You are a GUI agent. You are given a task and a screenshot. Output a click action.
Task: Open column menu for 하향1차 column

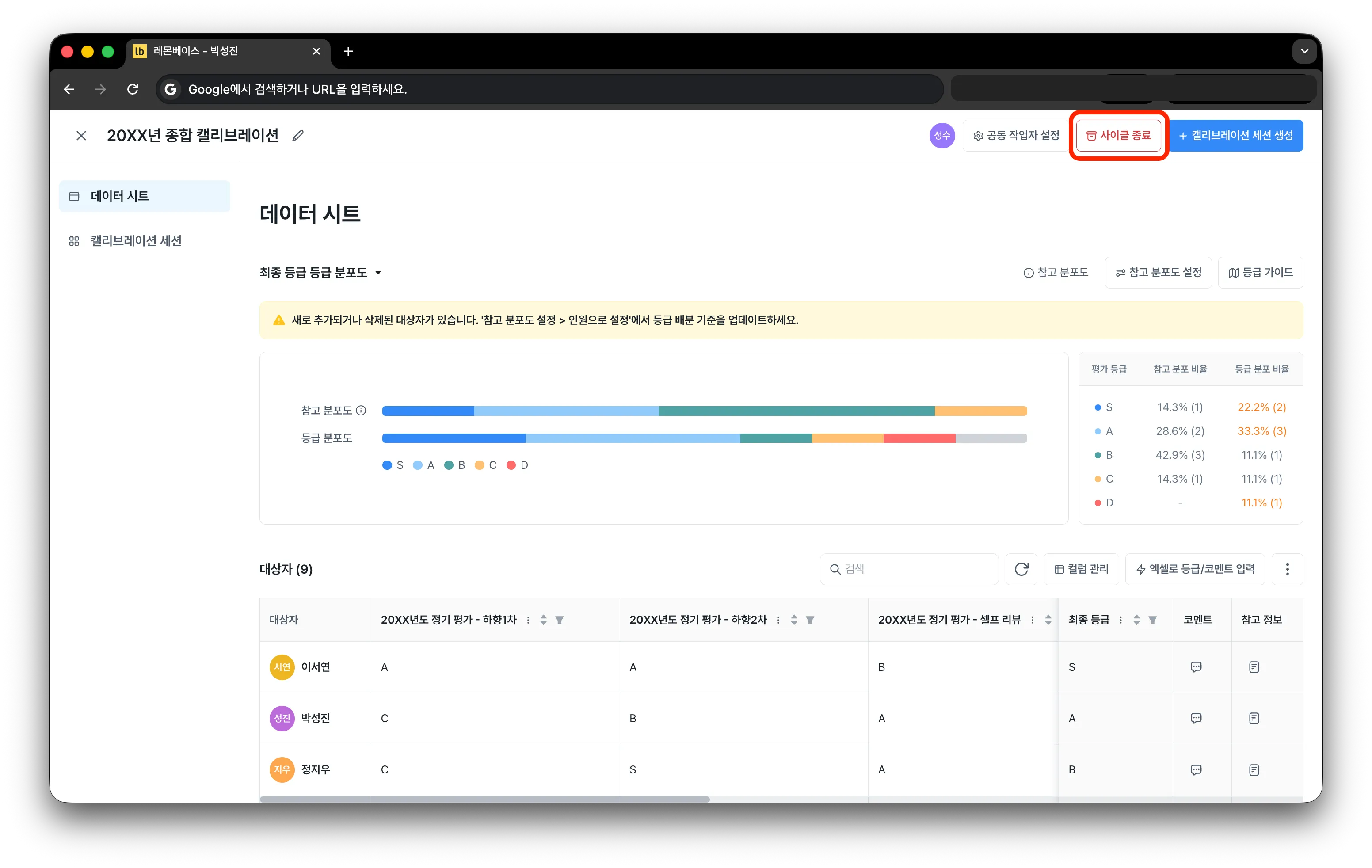tap(528, 620)
